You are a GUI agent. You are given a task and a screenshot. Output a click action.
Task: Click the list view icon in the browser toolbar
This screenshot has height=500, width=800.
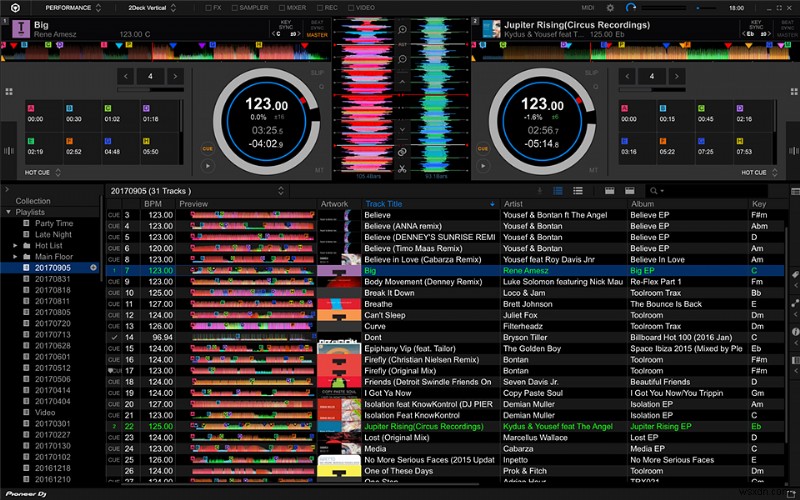[578, 191]
